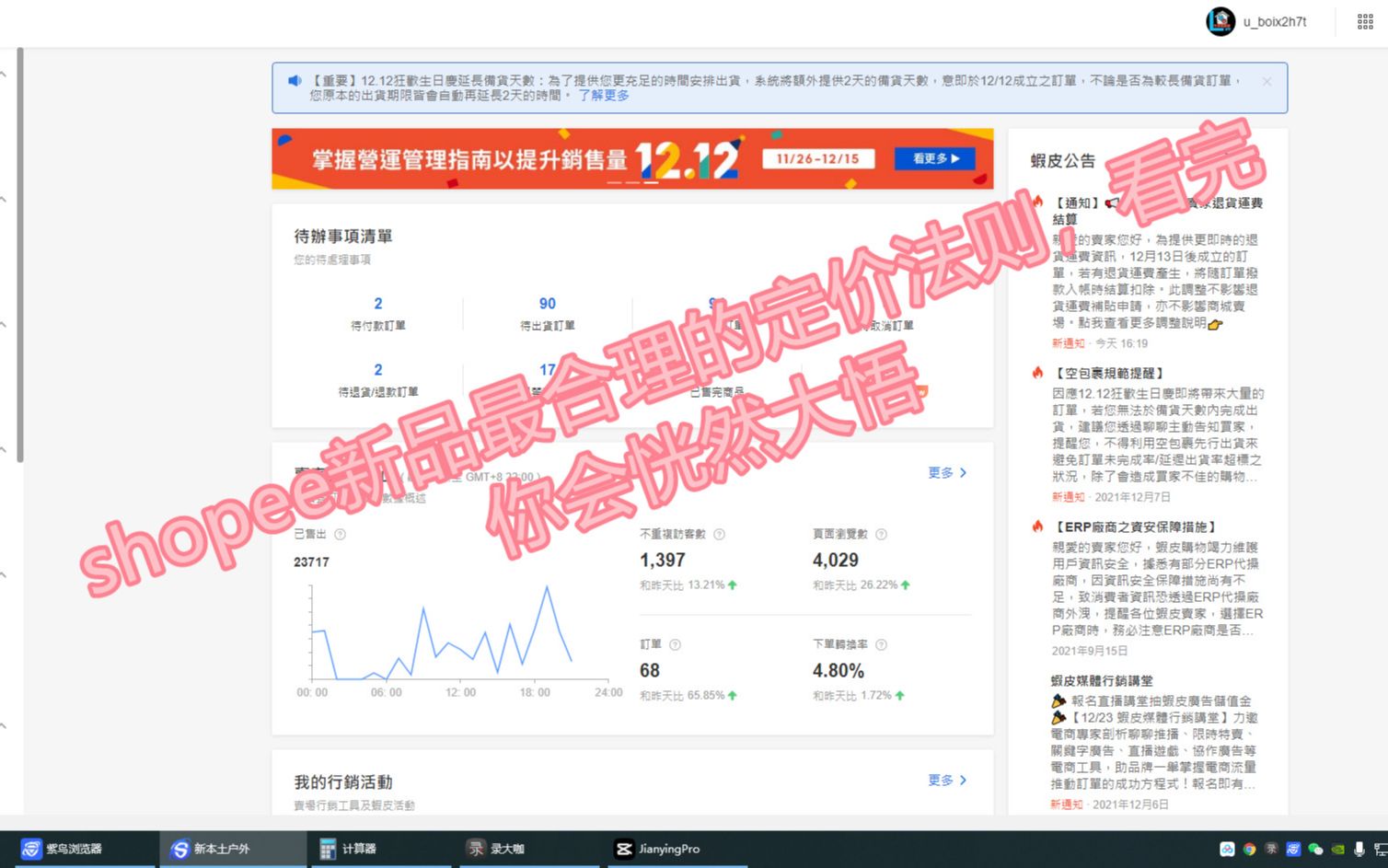The width and height of the screenshot is (1388, 868).
Task: Open the 90 待出貨訂單 count
Action: [x=548, y=304]
